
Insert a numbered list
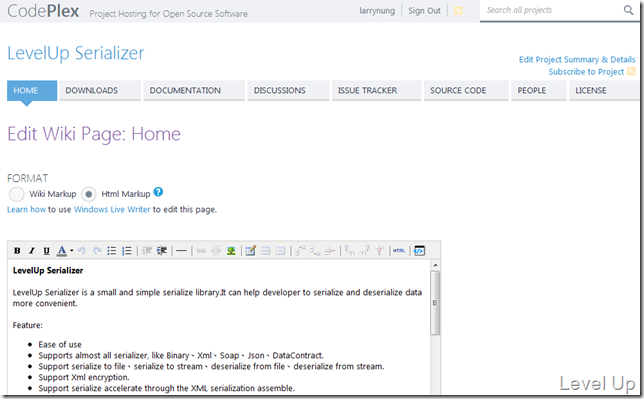pos(127,251)
